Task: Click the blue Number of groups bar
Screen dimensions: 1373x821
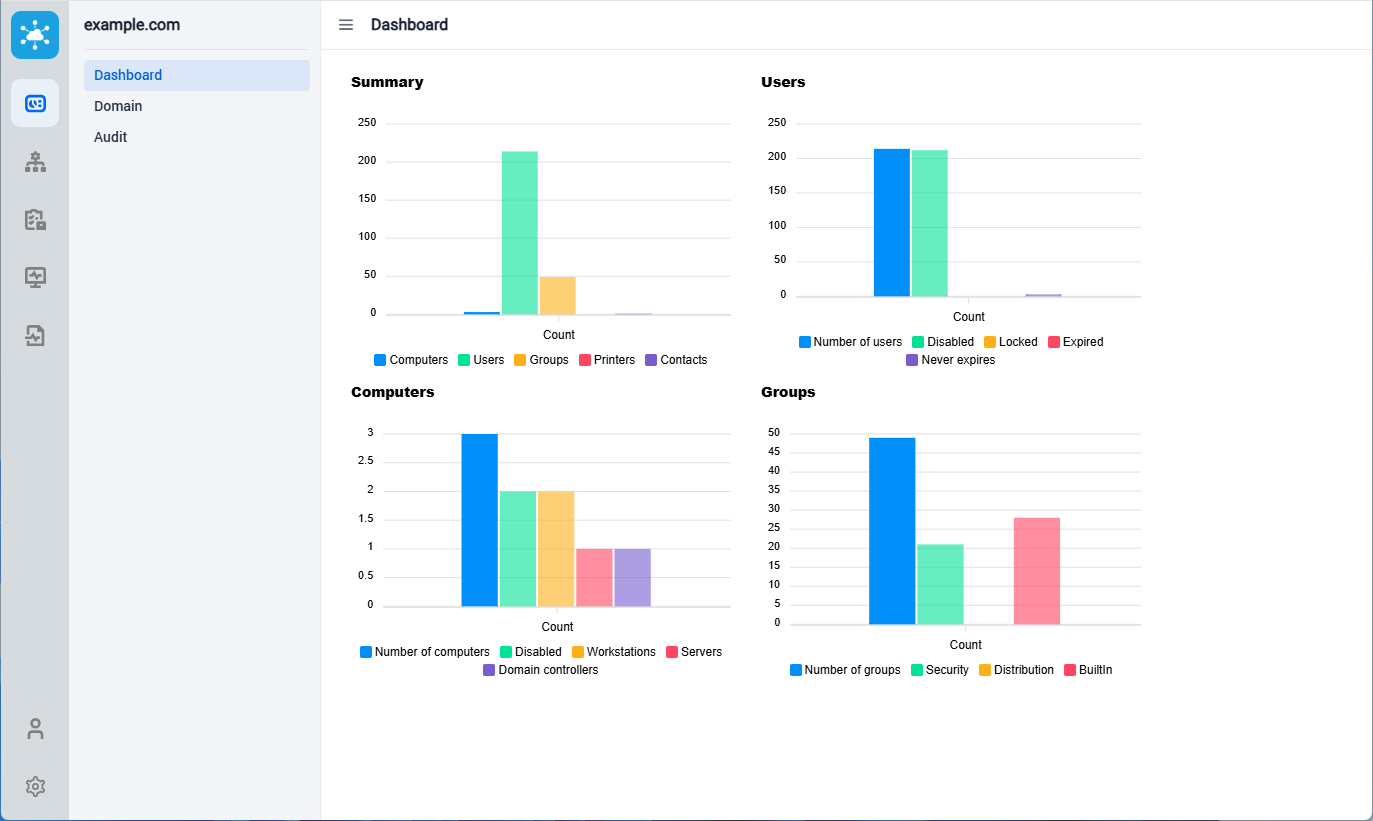Action: (892, 531)
